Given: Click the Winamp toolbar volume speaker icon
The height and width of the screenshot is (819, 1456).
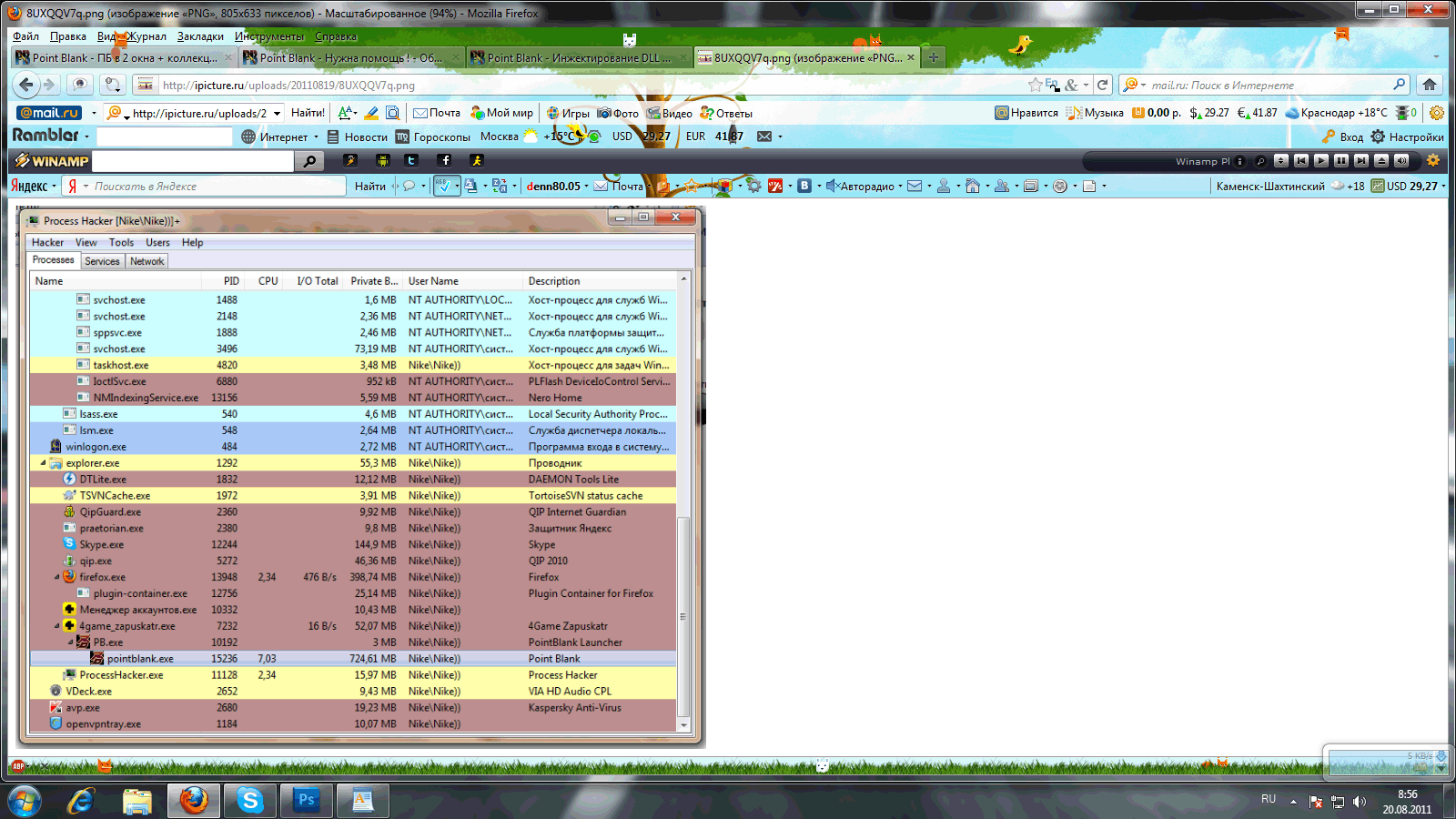Looking at the screenshot, I should 1401,161.
